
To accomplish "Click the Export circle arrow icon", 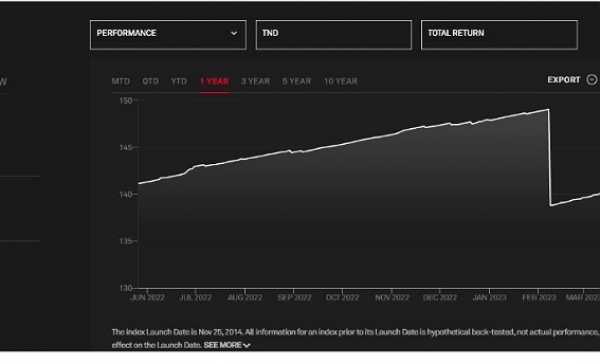I will point(592,80).
